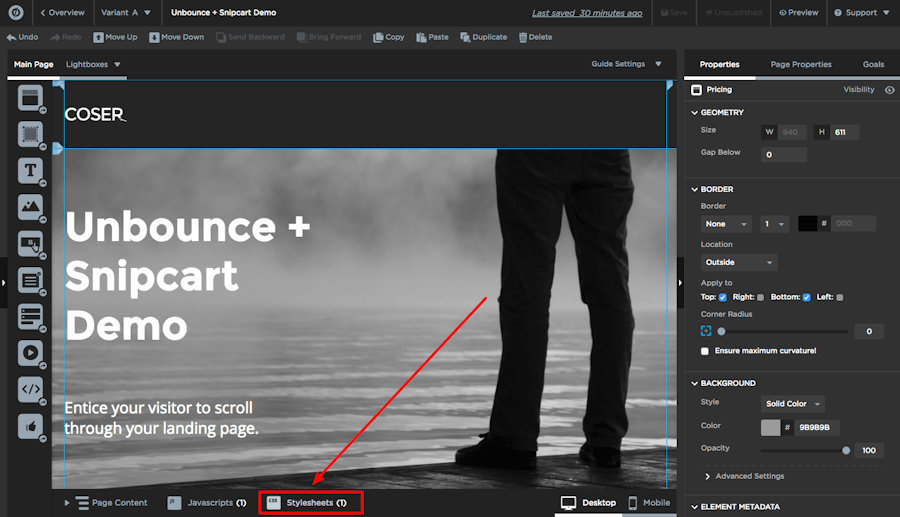
Task: Switch to Desktop view
Action: [588, 503]
